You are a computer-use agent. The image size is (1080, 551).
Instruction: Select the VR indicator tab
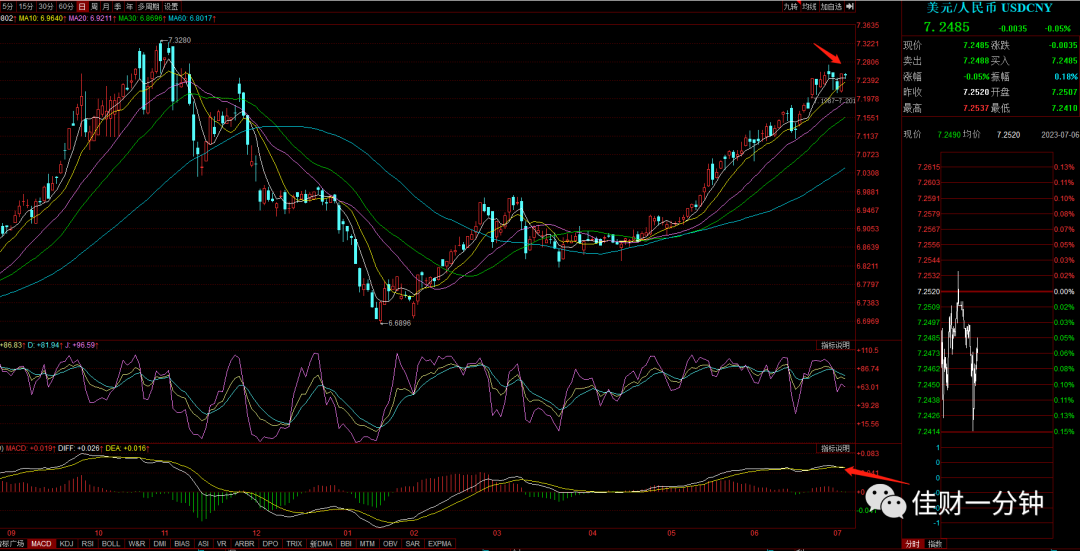(x=222, y=543)
